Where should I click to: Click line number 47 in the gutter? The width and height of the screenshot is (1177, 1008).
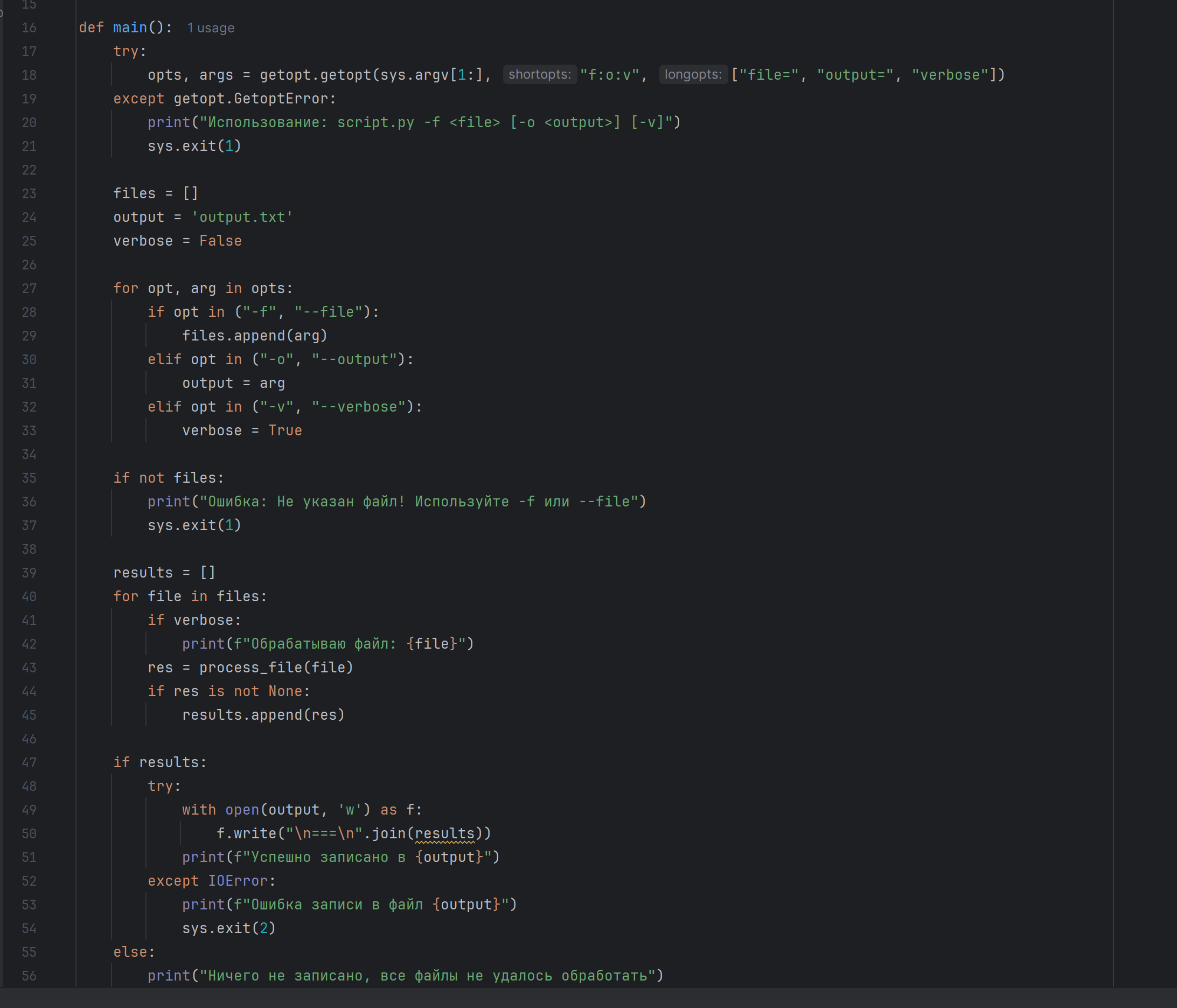click(29, 762)
